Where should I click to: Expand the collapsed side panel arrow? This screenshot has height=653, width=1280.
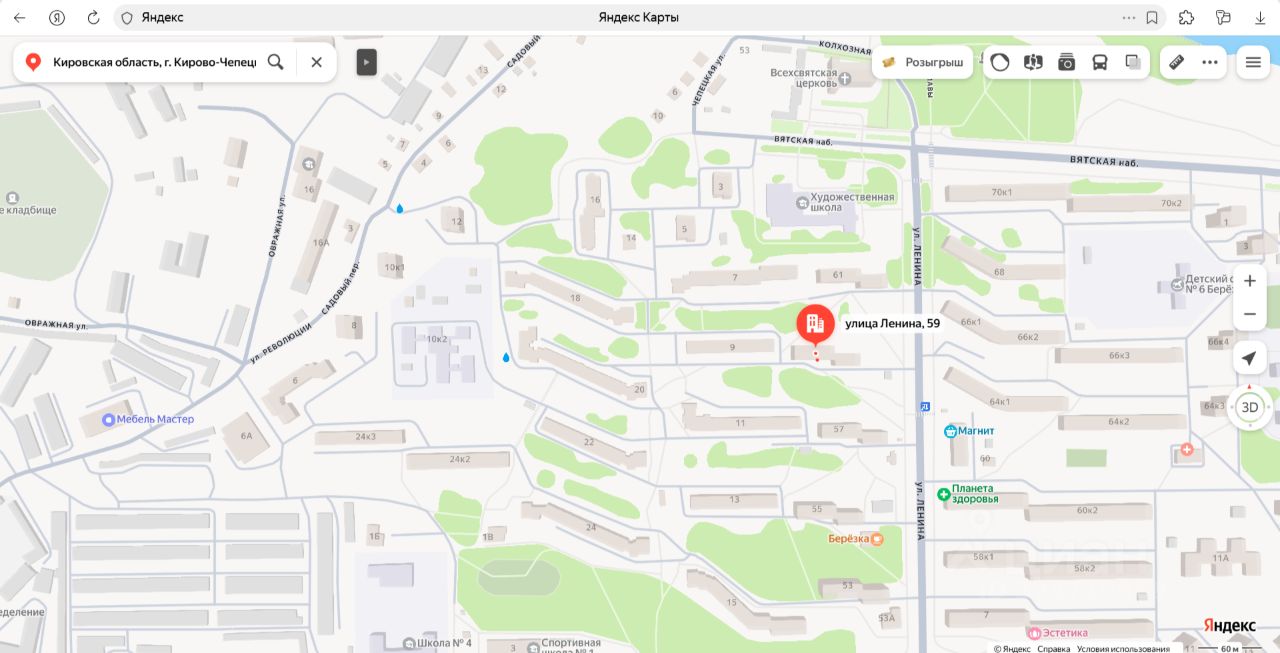click(366, 62)
